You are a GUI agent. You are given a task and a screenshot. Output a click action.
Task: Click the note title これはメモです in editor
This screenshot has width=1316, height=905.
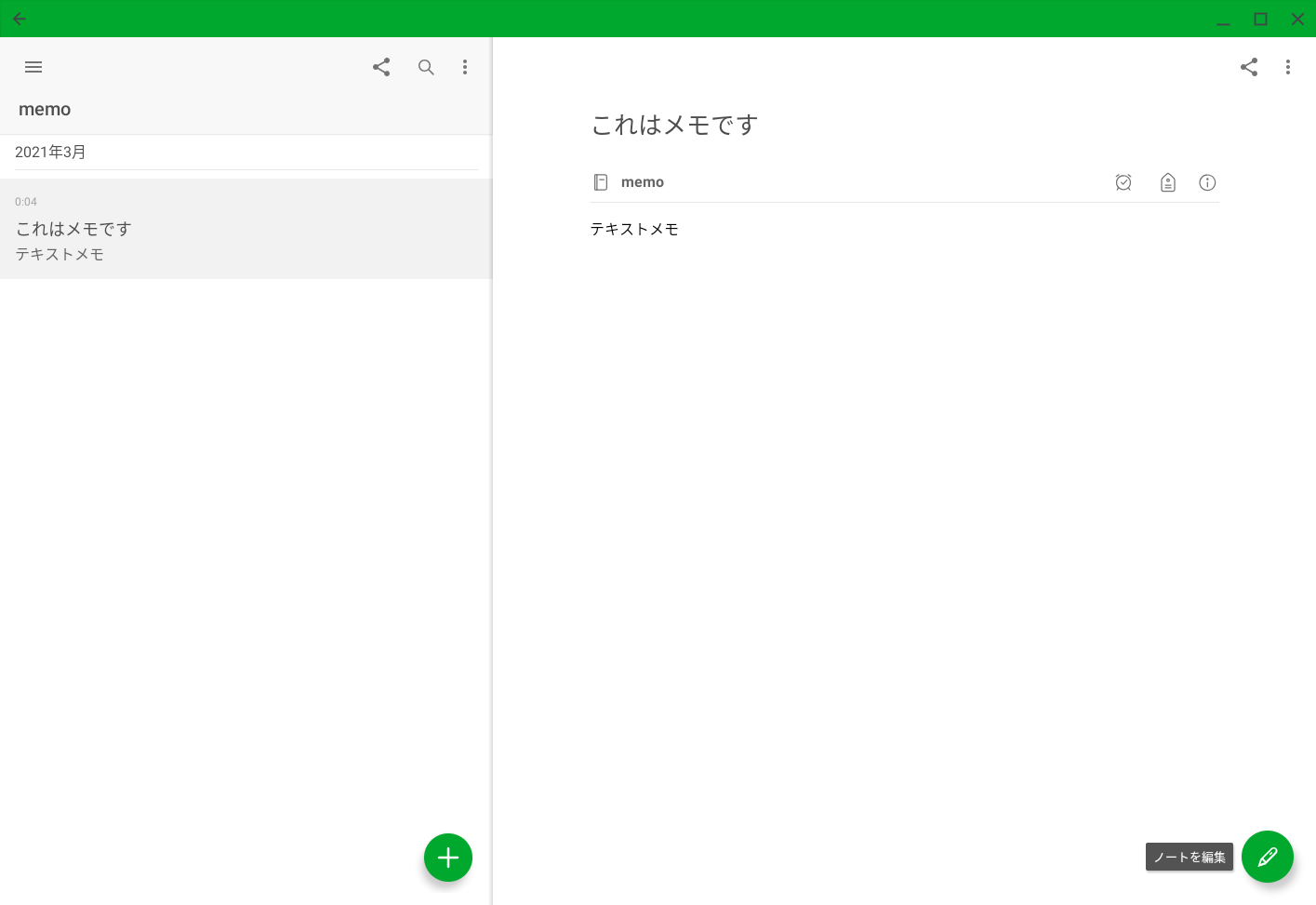point(675,125)
